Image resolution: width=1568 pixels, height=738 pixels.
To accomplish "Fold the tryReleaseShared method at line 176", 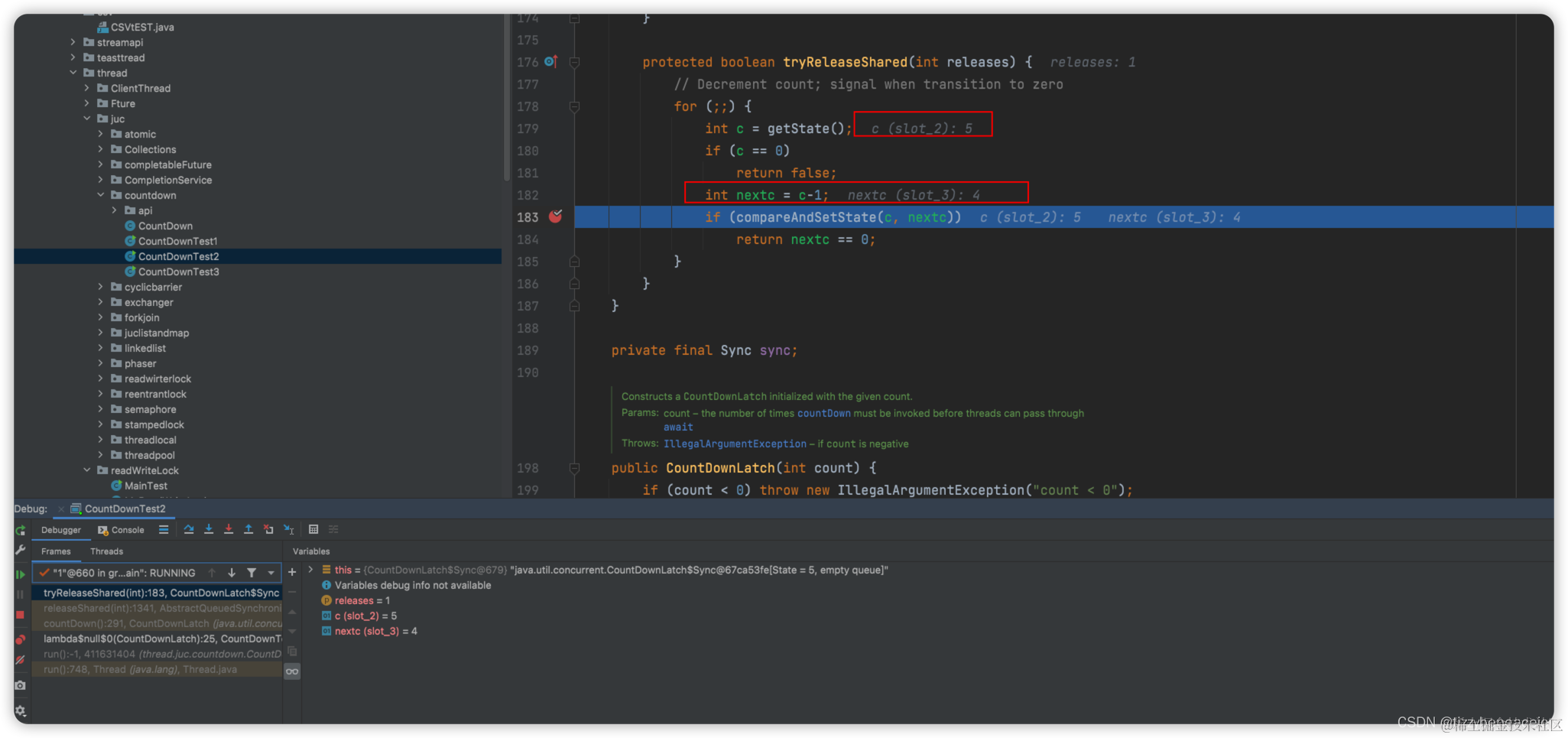I will point(574,62).
